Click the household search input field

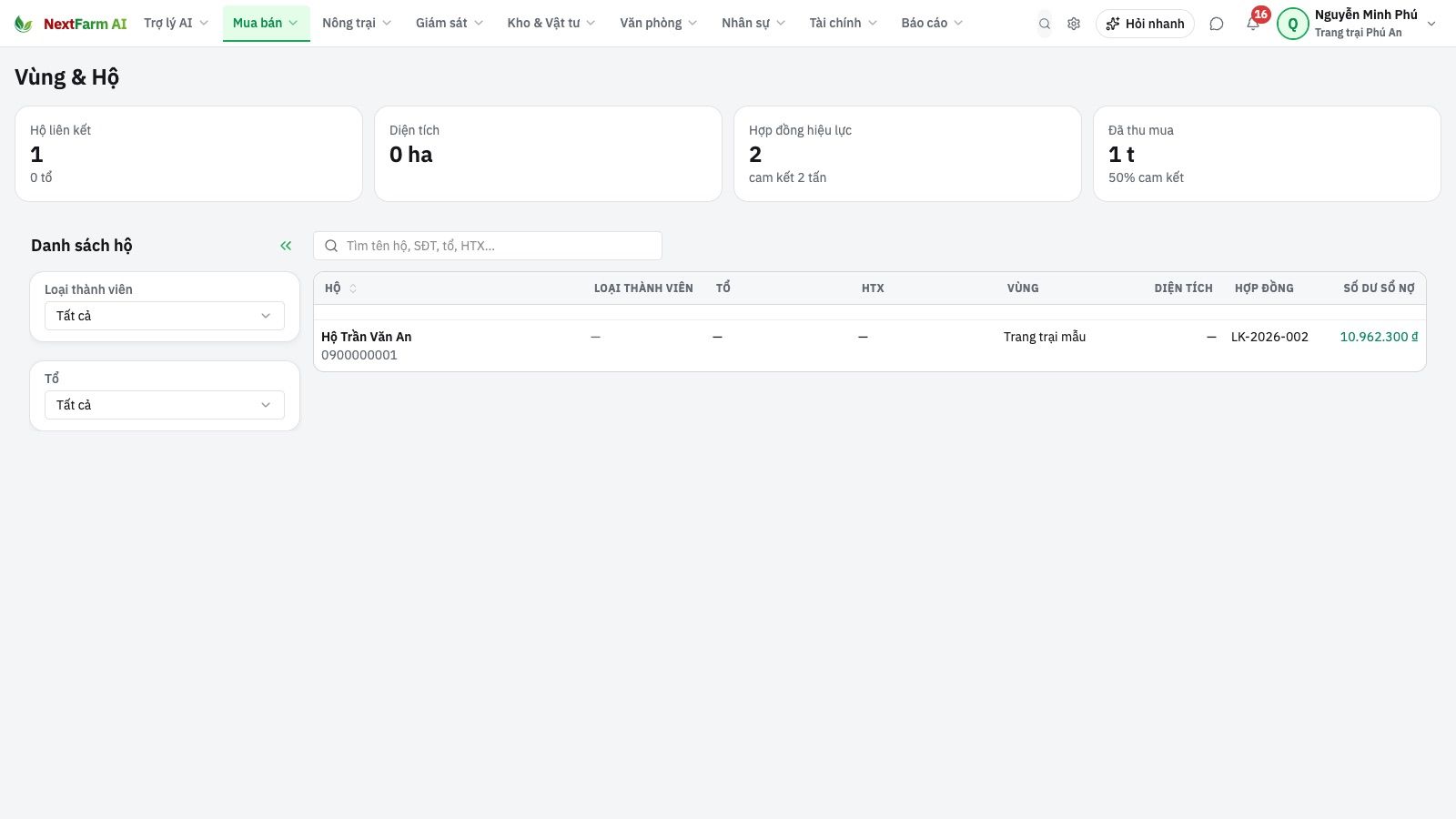coord(488,246)
